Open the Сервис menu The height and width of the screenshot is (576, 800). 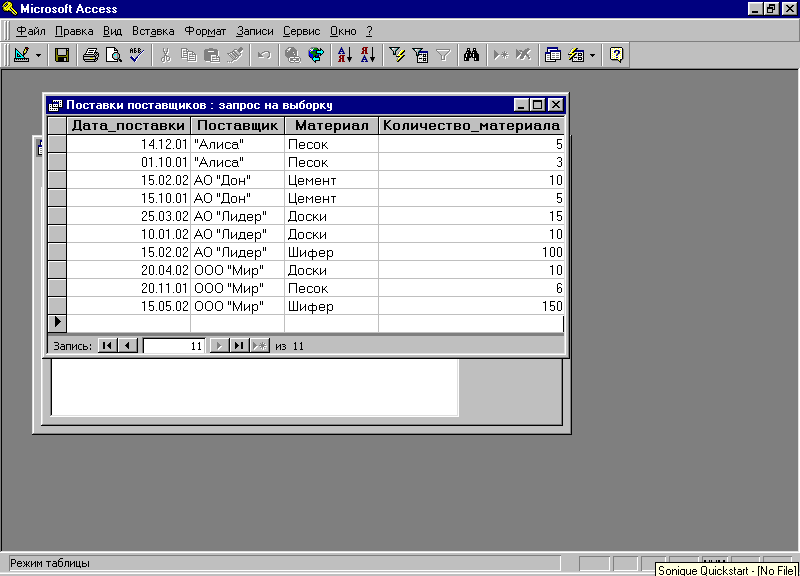point(302,31)
